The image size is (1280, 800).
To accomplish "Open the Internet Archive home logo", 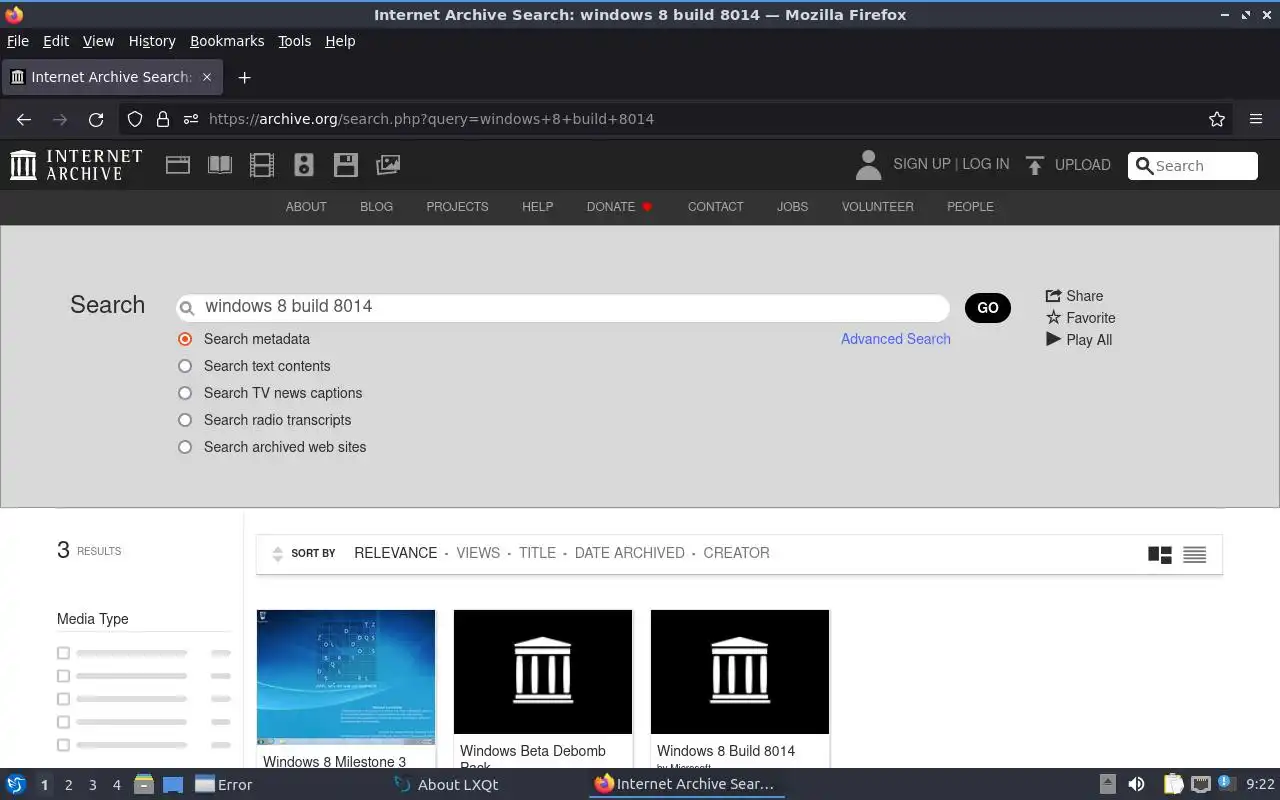I will (x=76, y=165).
